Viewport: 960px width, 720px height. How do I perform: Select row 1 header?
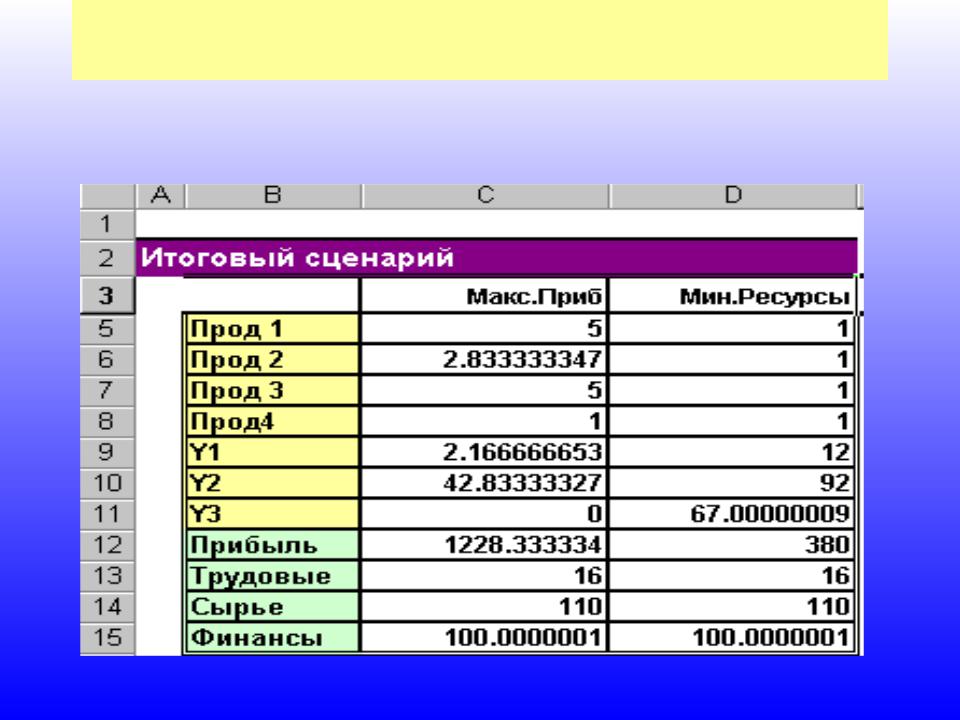click(x=107, y=224)
